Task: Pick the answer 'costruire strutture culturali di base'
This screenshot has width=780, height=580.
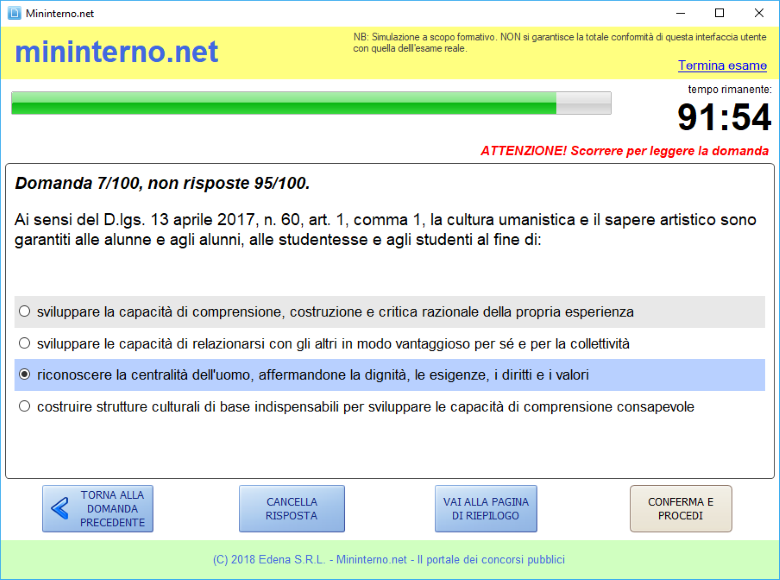Action: point(25,407)
